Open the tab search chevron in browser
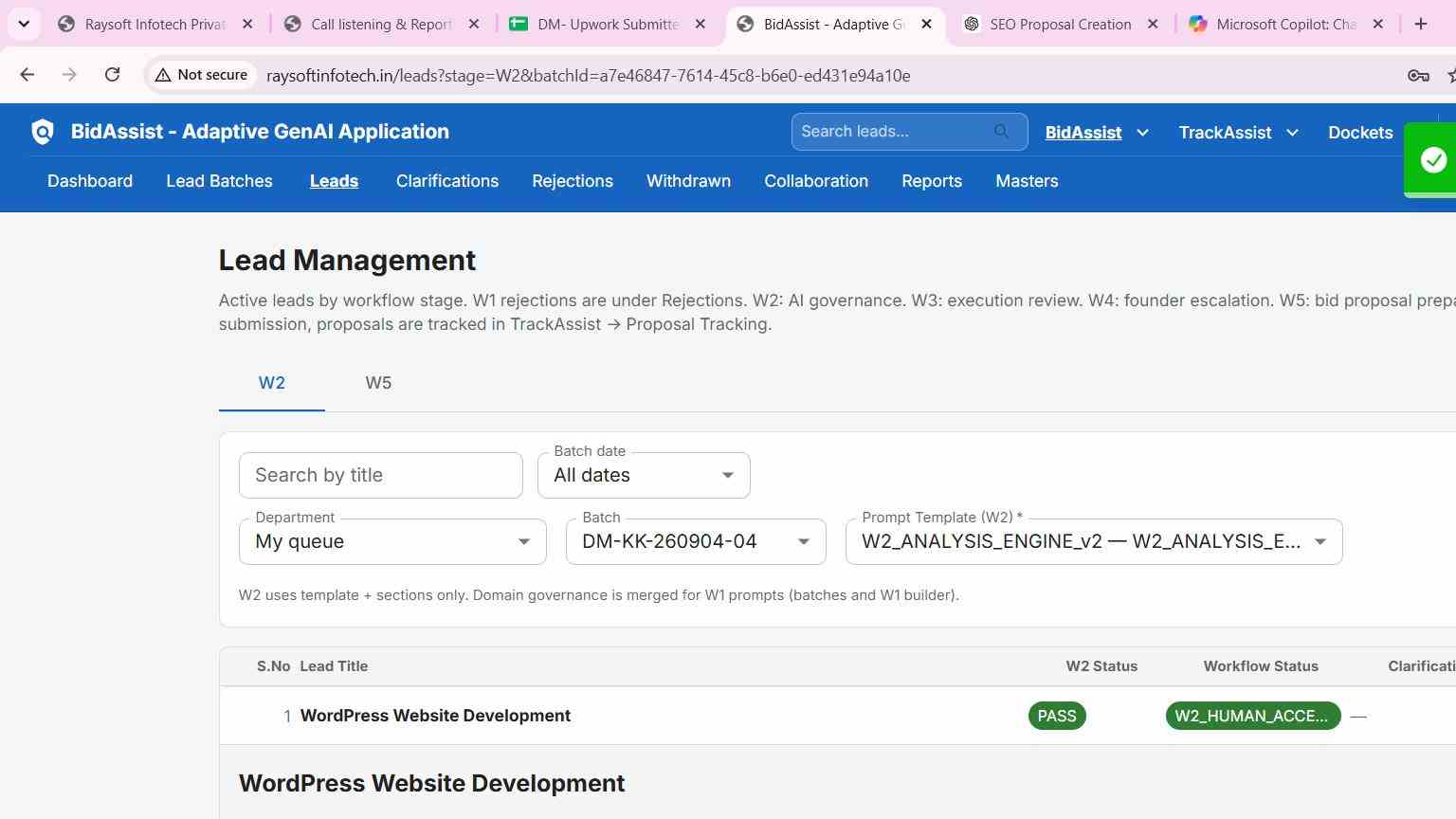1456x819 pixels. click(24, 25)
